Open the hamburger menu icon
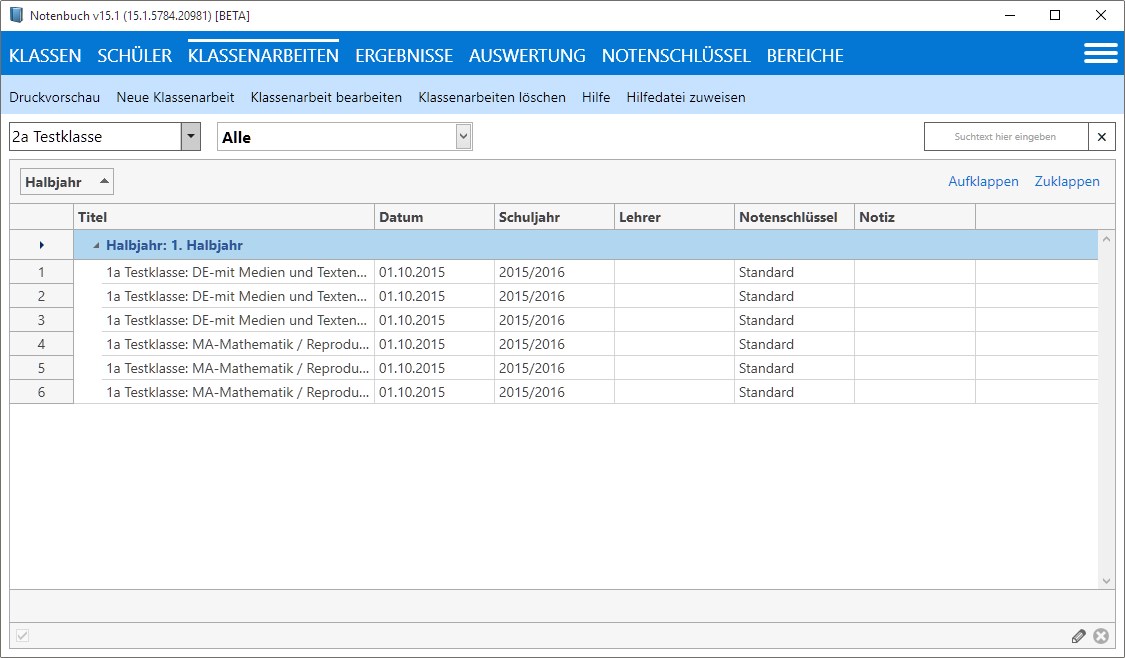Screen dimensions: 1125x658 point(1100,54)
